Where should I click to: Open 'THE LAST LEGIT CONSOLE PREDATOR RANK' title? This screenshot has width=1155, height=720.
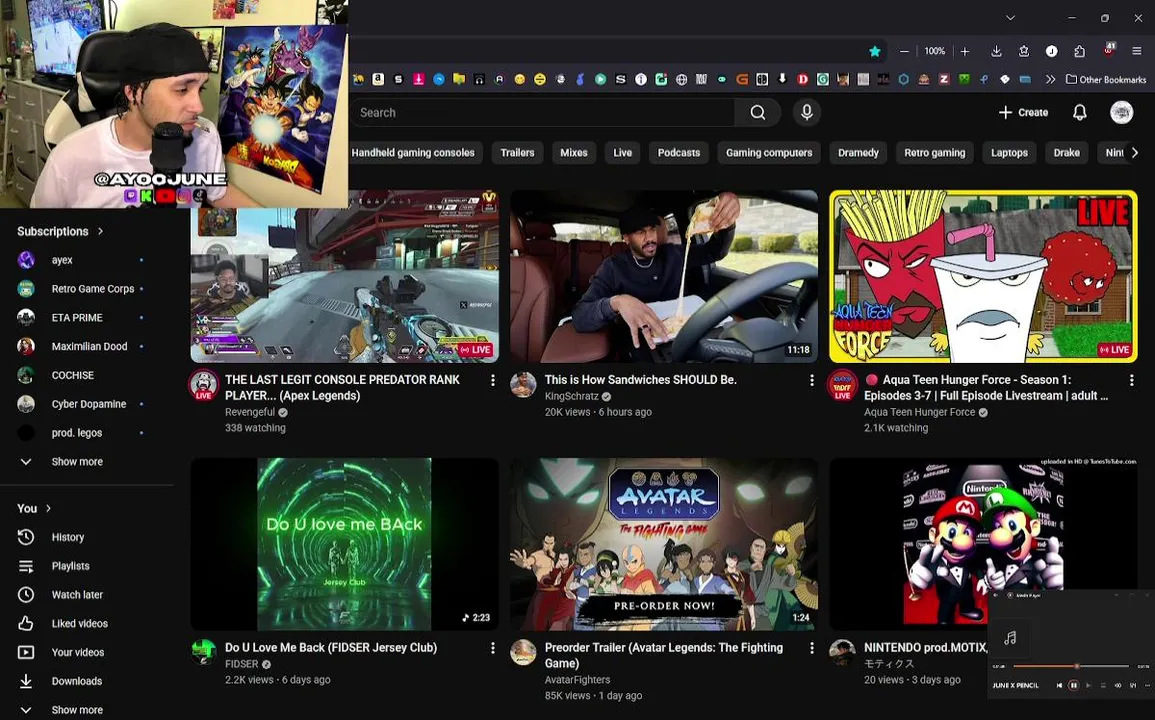coord(342,388)
